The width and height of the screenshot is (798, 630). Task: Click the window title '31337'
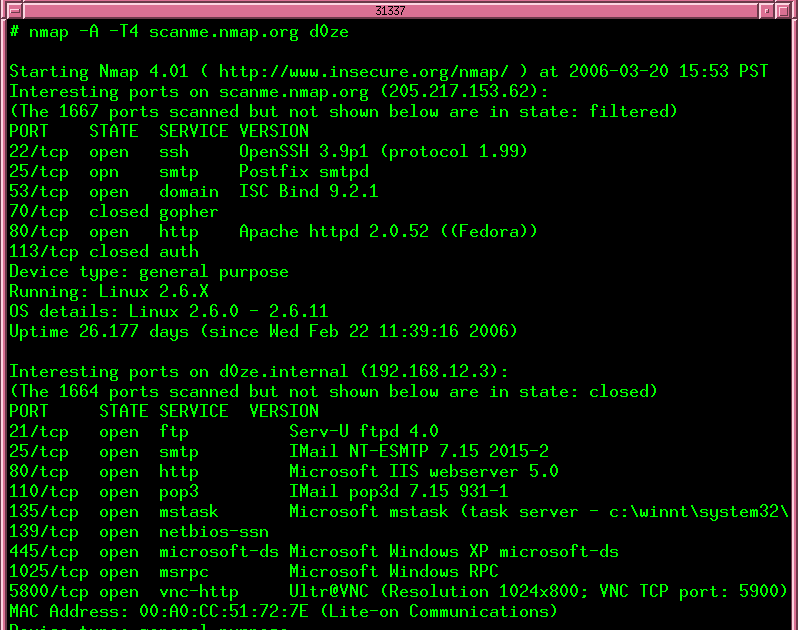390,10
